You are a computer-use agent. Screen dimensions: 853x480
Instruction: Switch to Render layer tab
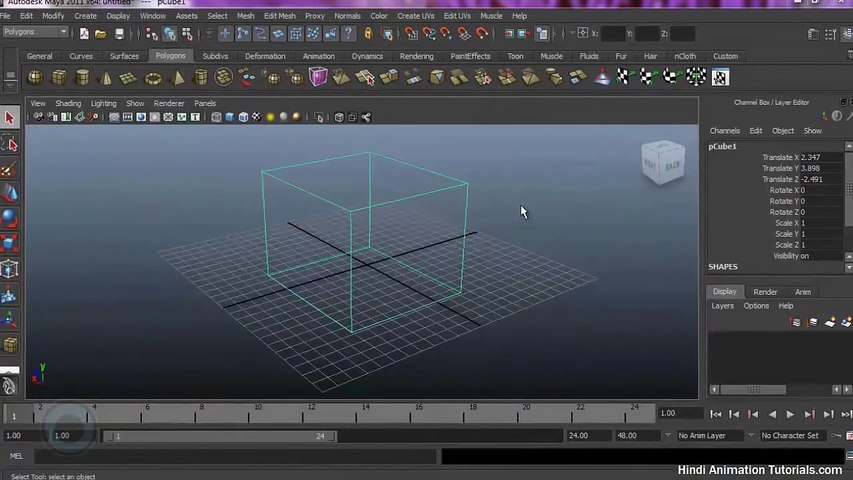pos(765,292)
